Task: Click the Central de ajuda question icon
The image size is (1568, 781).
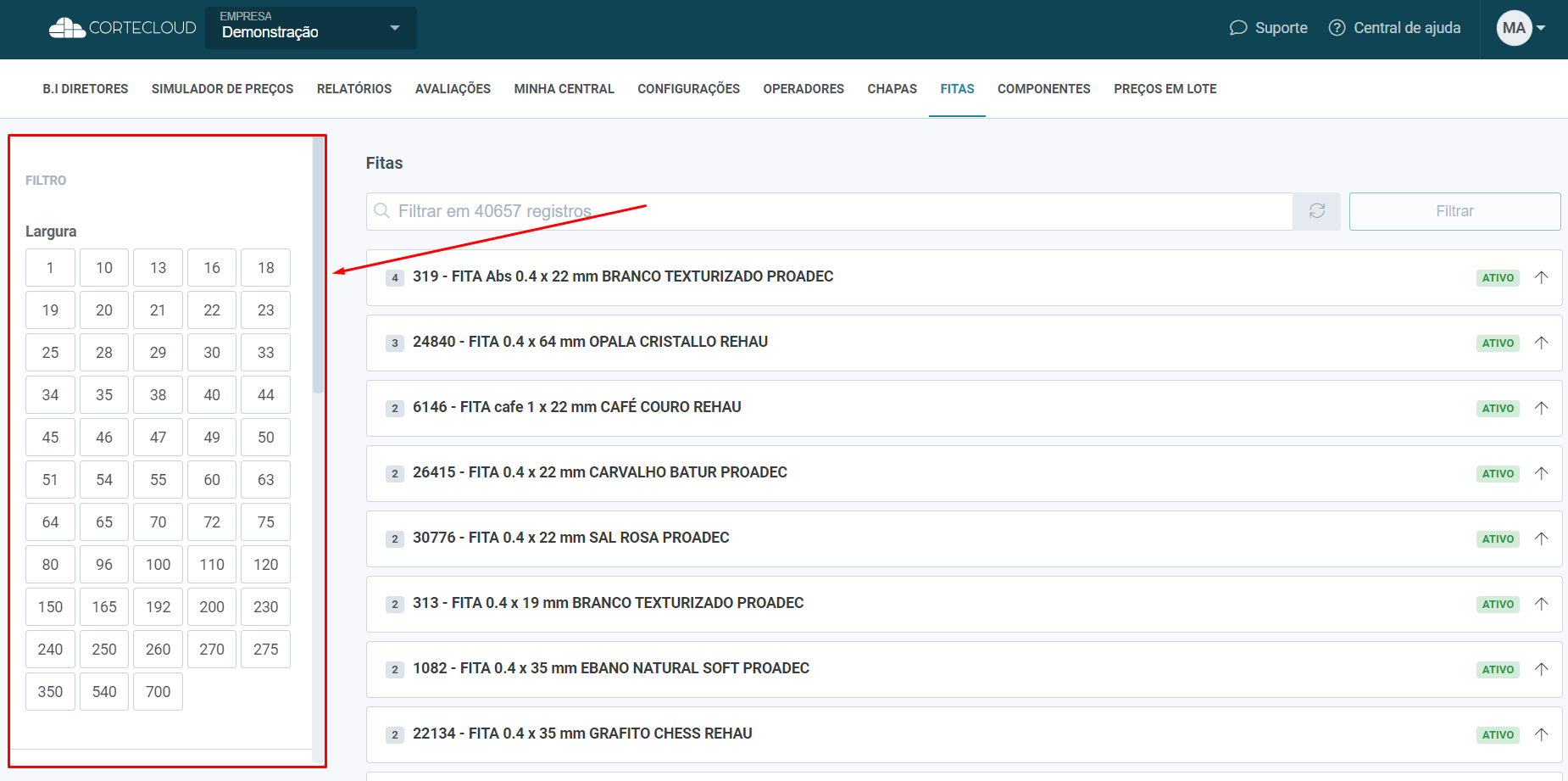Action: click(1337, 28)
